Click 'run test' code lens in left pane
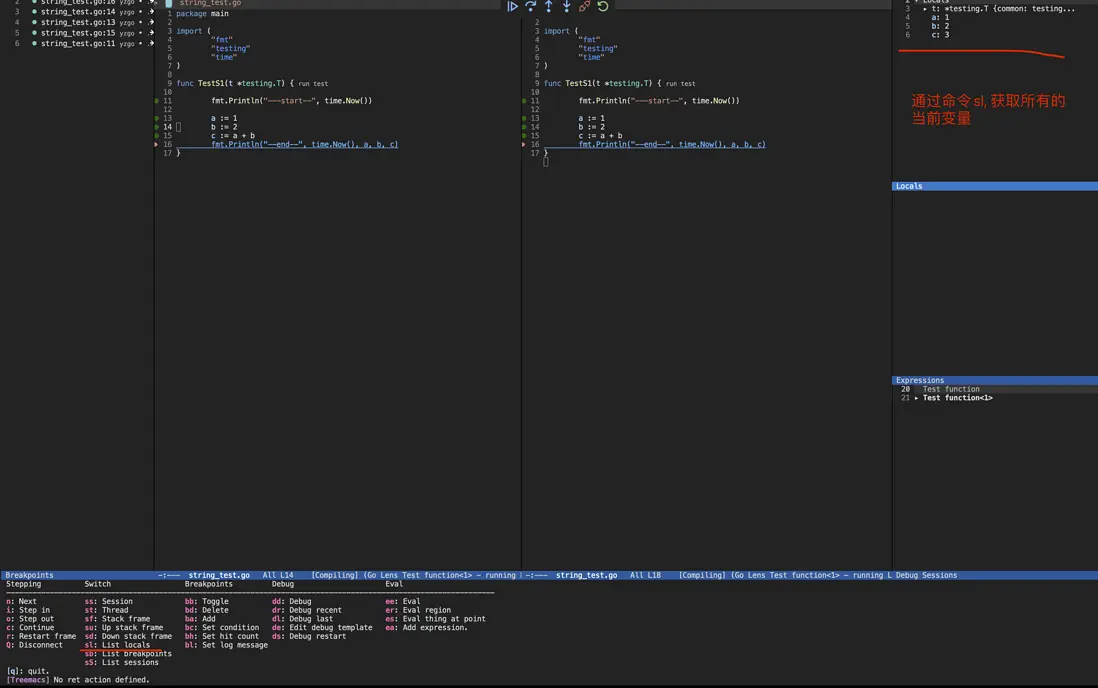 [313, 84]
